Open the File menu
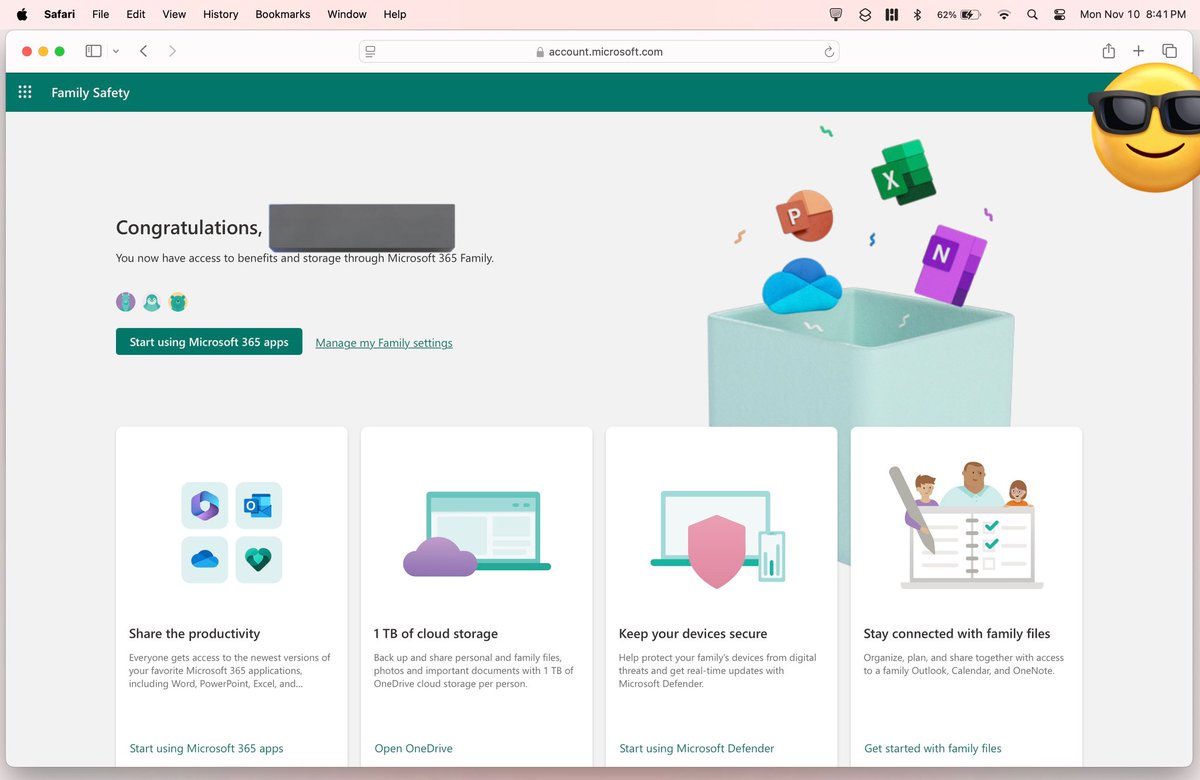The image size is (1200, 780). [x=101, y=14]
